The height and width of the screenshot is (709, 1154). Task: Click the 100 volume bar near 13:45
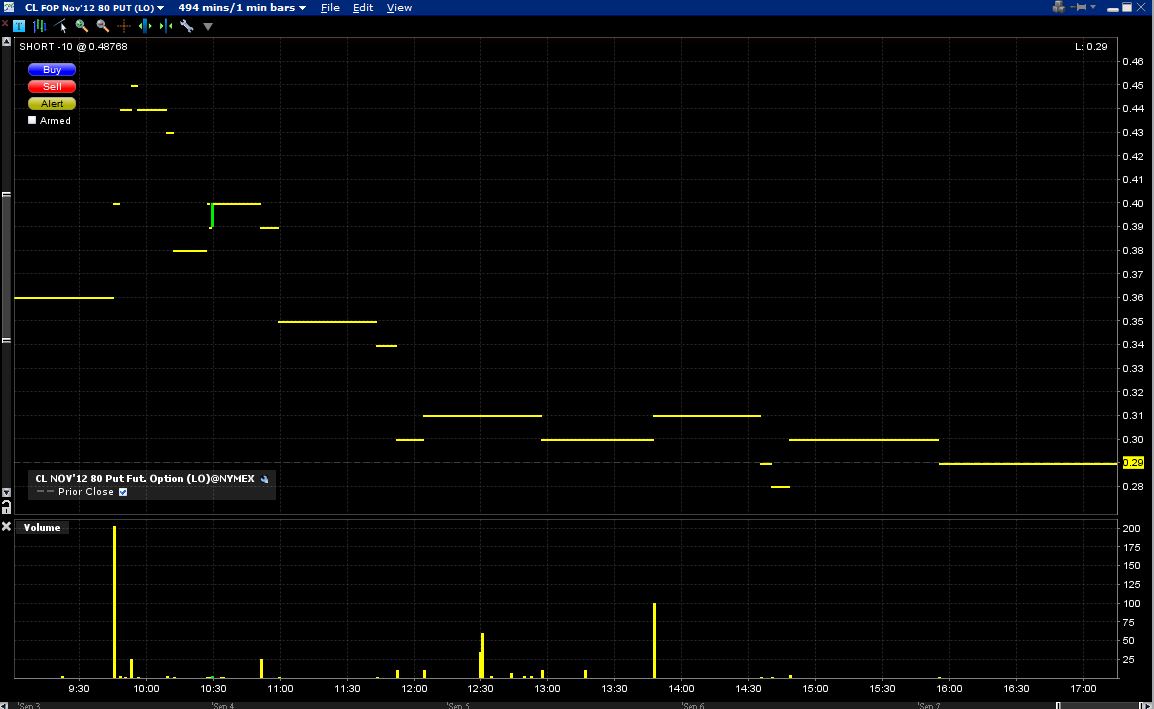[x=654, y=641]
